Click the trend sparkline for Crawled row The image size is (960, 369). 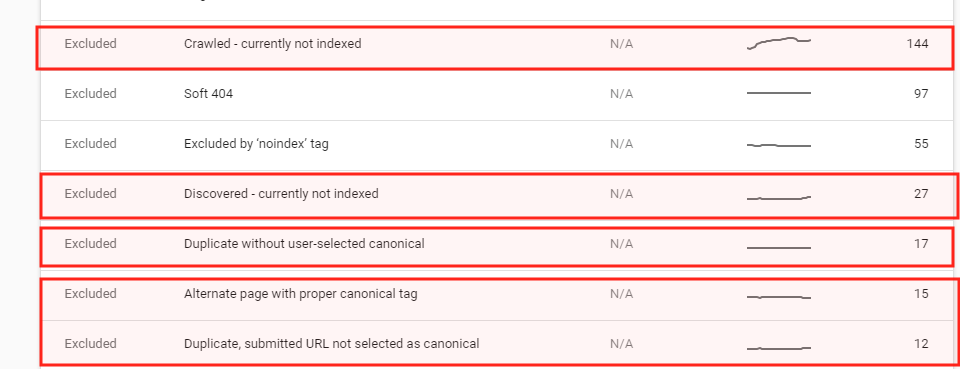[779, 43]
